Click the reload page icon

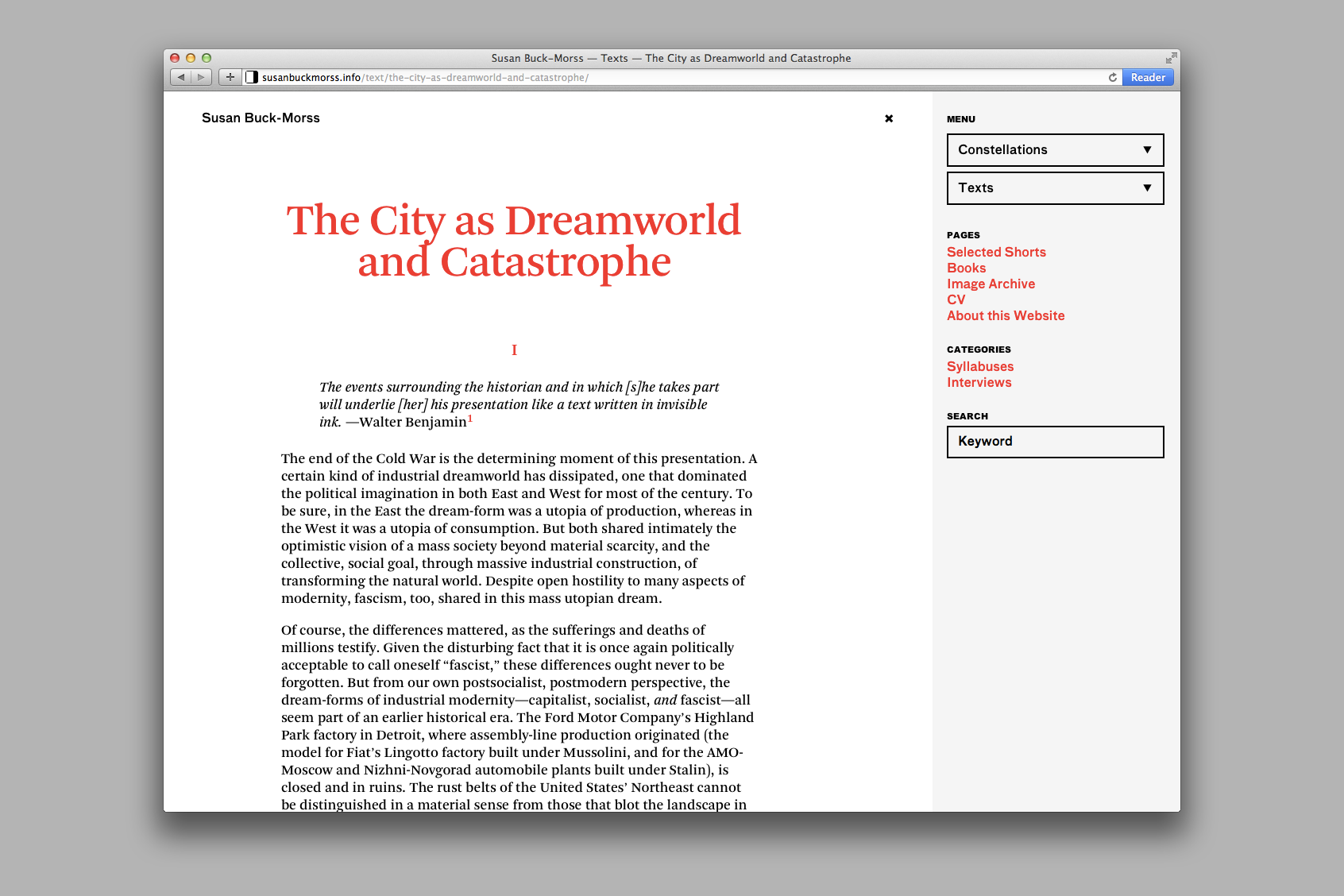pos(1113,77)
